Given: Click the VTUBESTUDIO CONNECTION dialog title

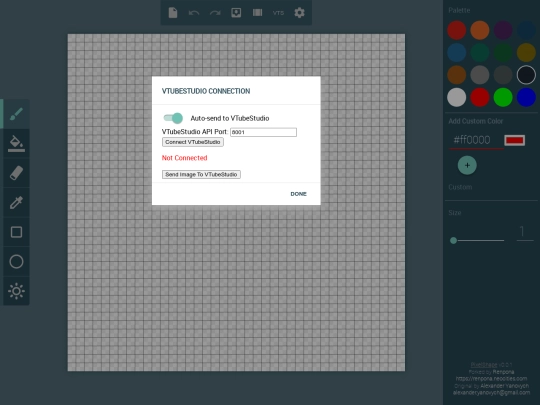Looking at the screenshot, I should (x=206, y=91).
